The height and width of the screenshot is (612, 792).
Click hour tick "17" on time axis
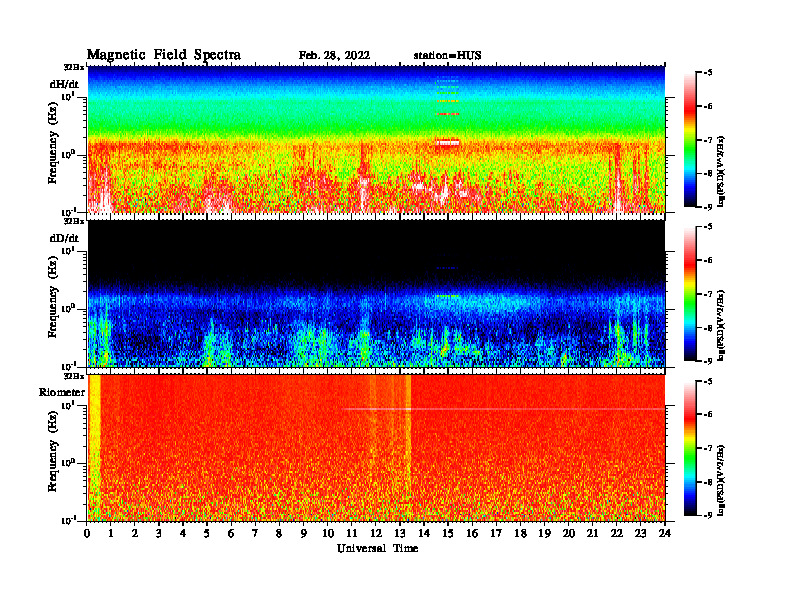tap(496, 534)
